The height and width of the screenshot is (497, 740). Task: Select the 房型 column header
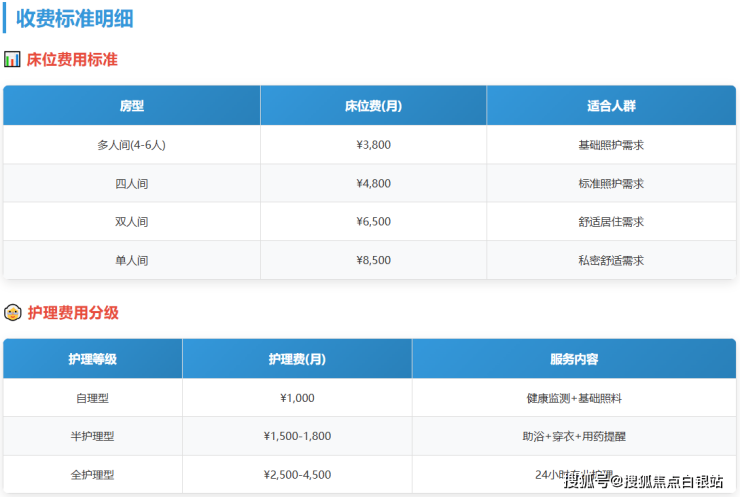[x=132, y=106]
